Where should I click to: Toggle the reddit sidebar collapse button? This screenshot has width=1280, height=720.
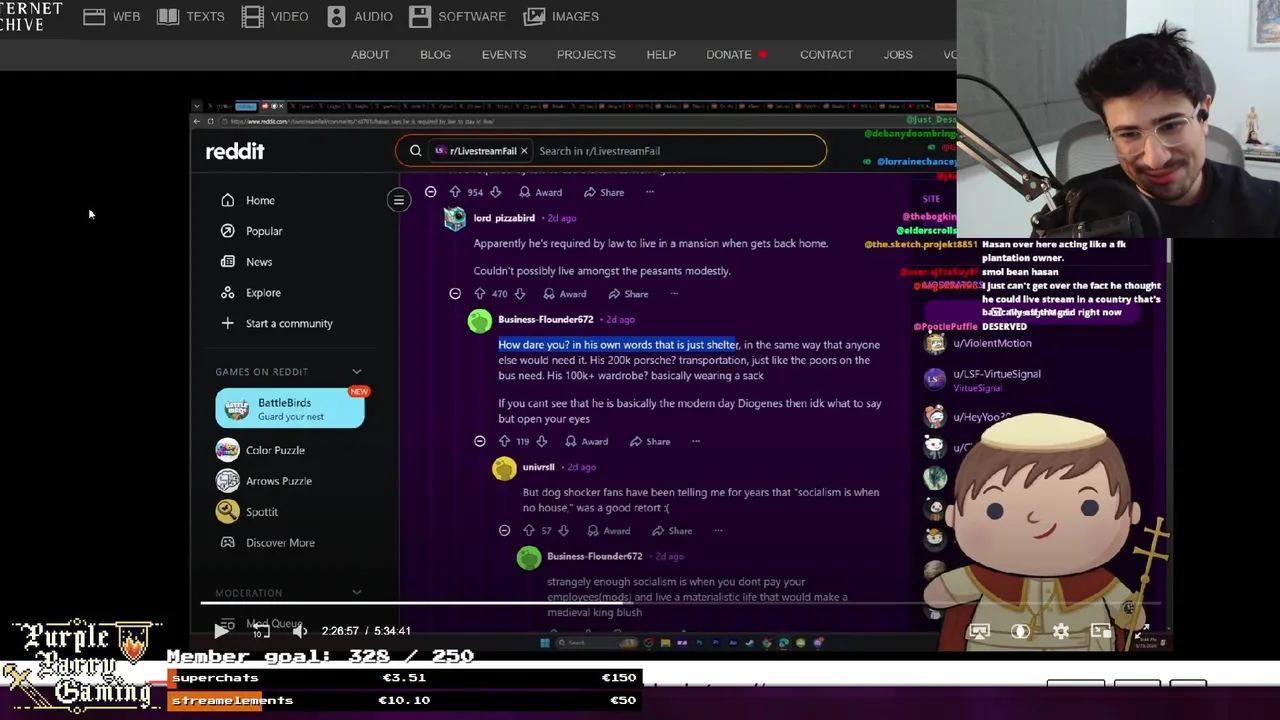click(x=398, y=200)
